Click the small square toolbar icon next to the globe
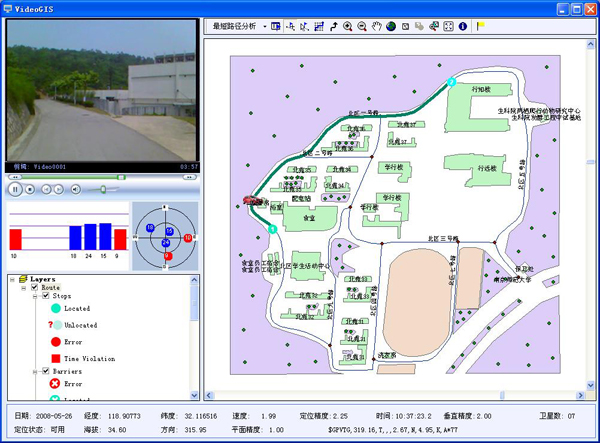 405,26
